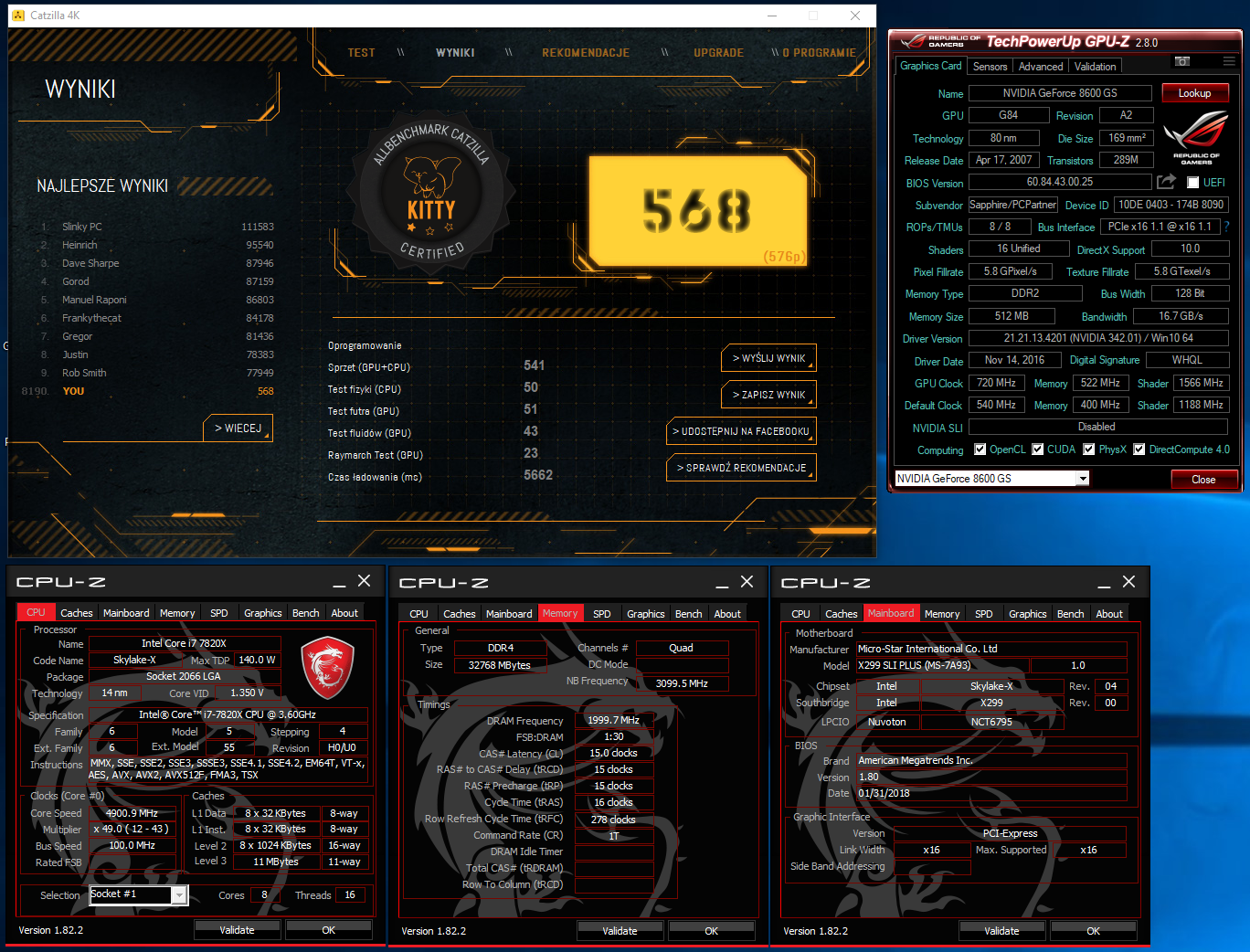
Task: Click the Czas ładowania value 5662
Action: point(538,475)
